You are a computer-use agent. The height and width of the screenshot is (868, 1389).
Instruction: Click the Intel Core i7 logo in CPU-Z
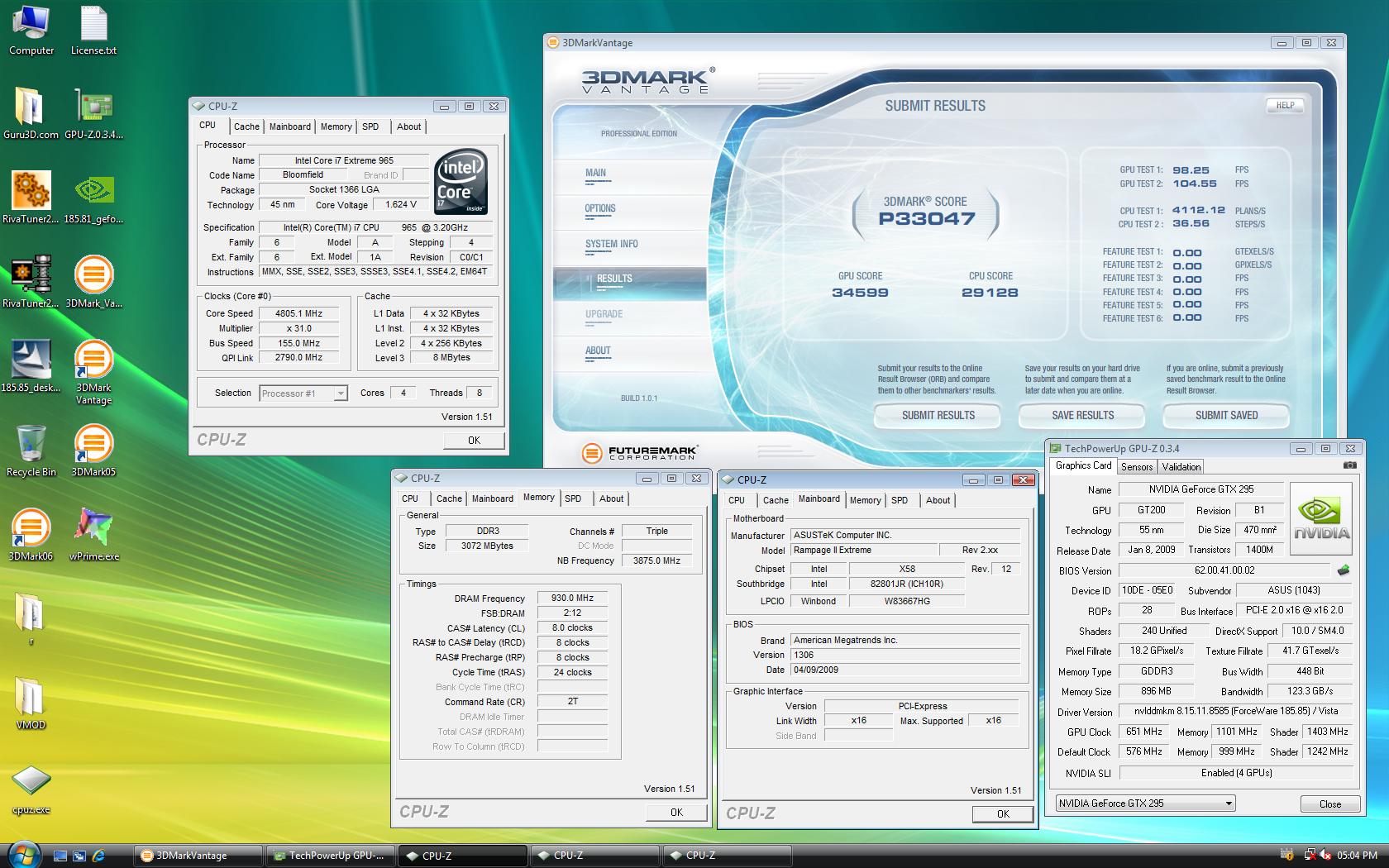point(461,182)
